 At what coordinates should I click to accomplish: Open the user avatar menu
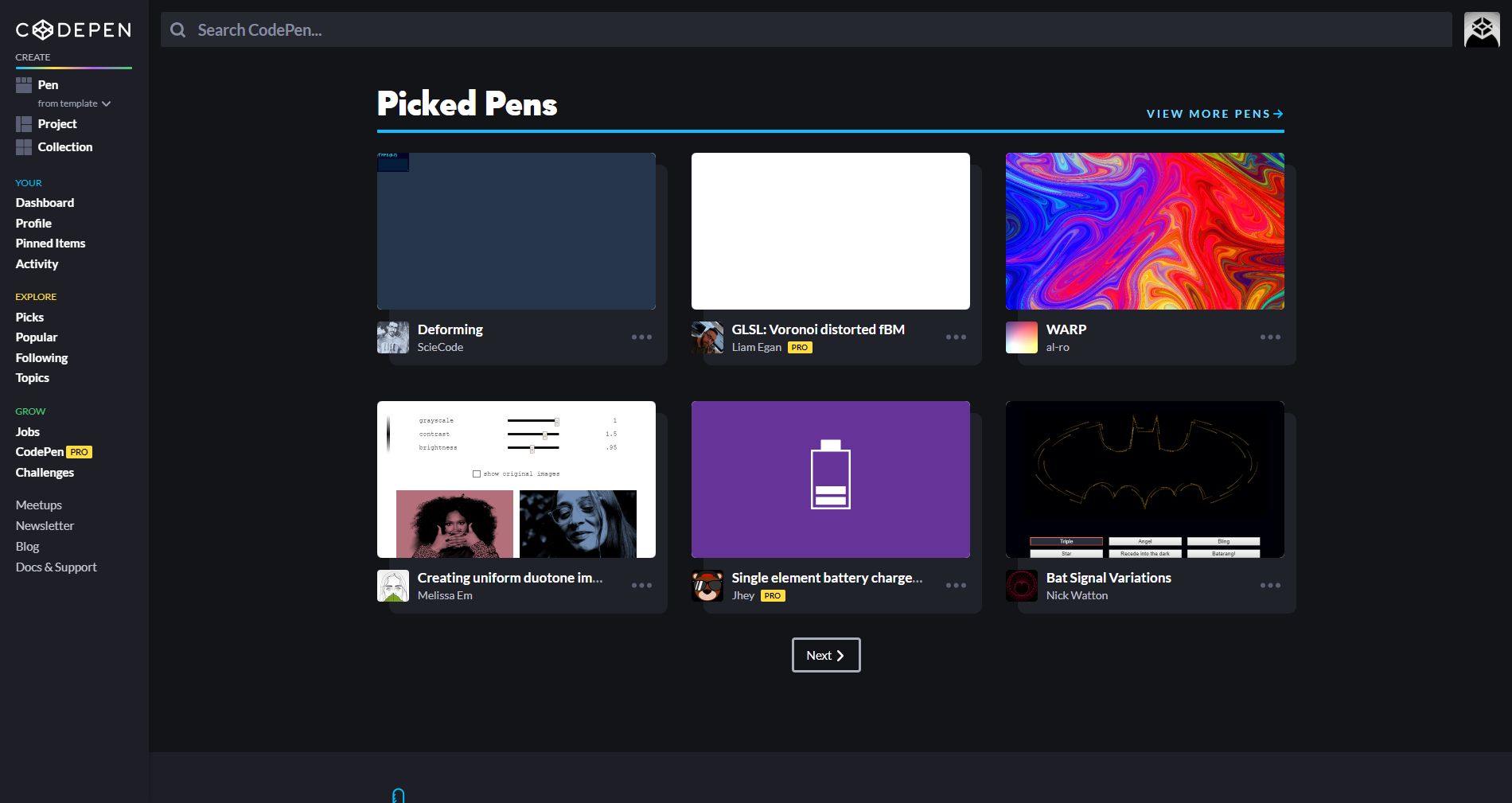point(1482,29)
